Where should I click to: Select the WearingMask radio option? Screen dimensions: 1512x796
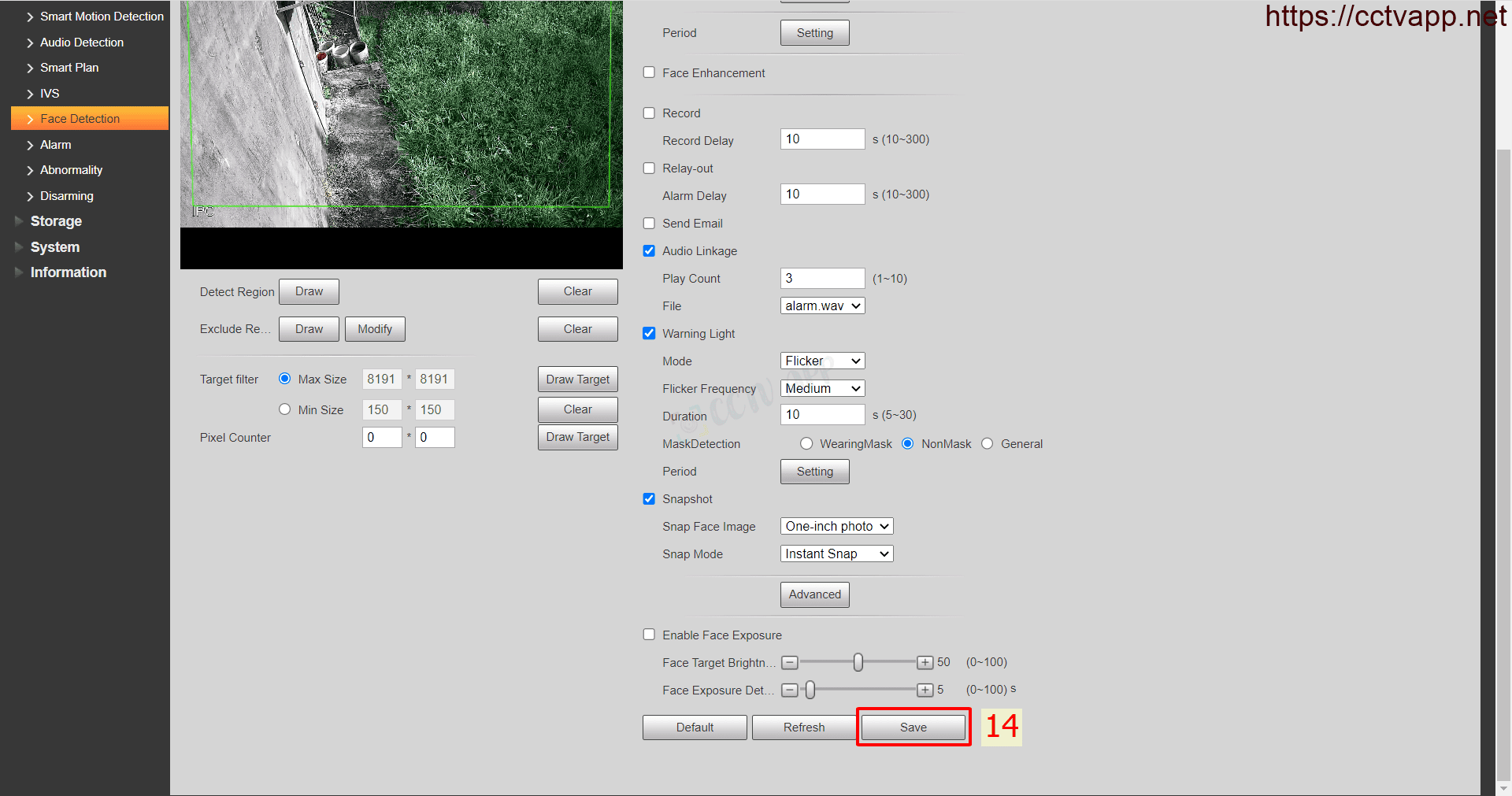pos(806,444)
